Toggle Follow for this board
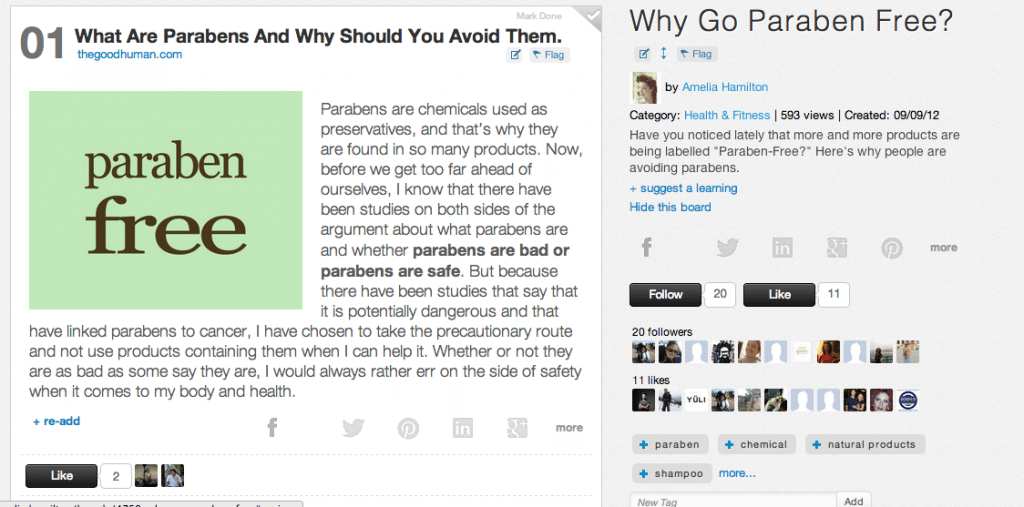This screenshot has width=1024, height=507. click(x=665, y=295)
